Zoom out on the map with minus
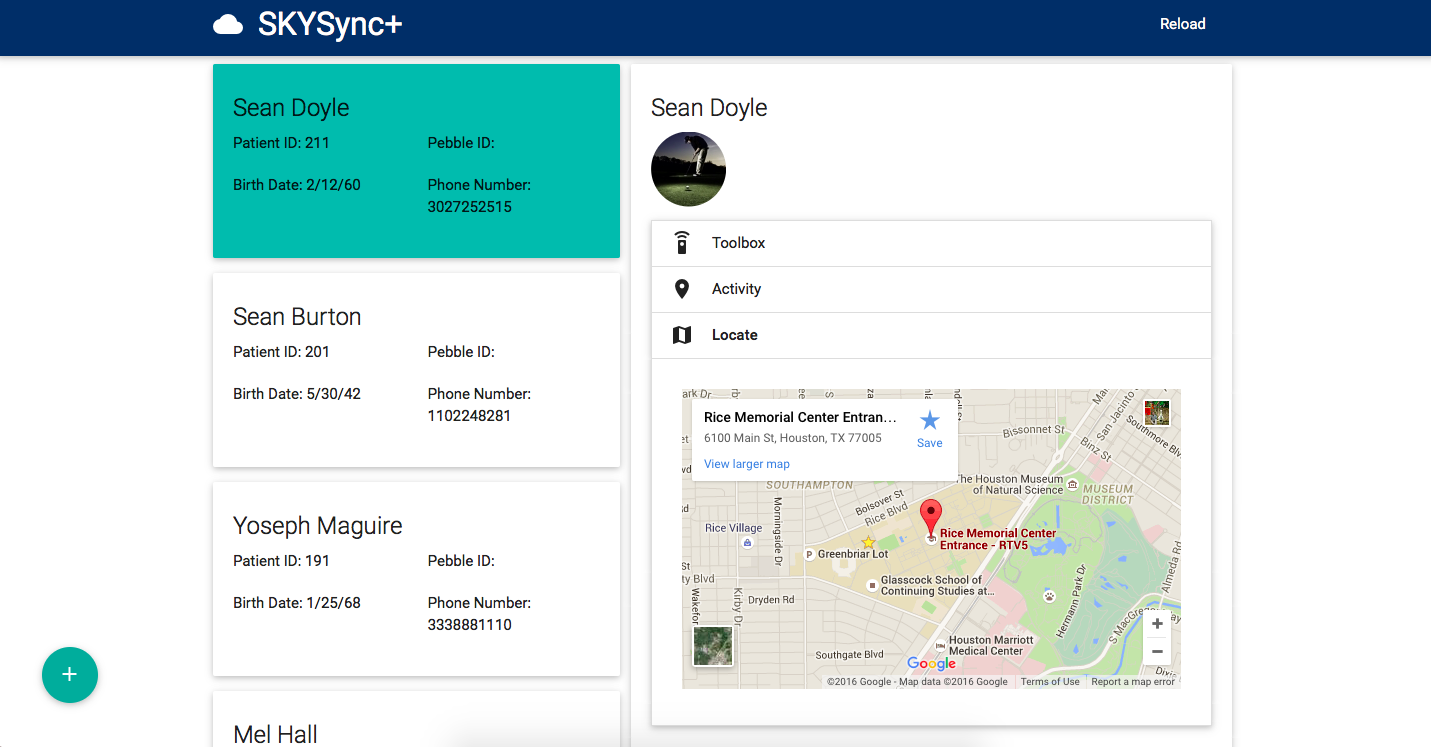This screenshot has height=747, width=1431. pos(1157,651)
